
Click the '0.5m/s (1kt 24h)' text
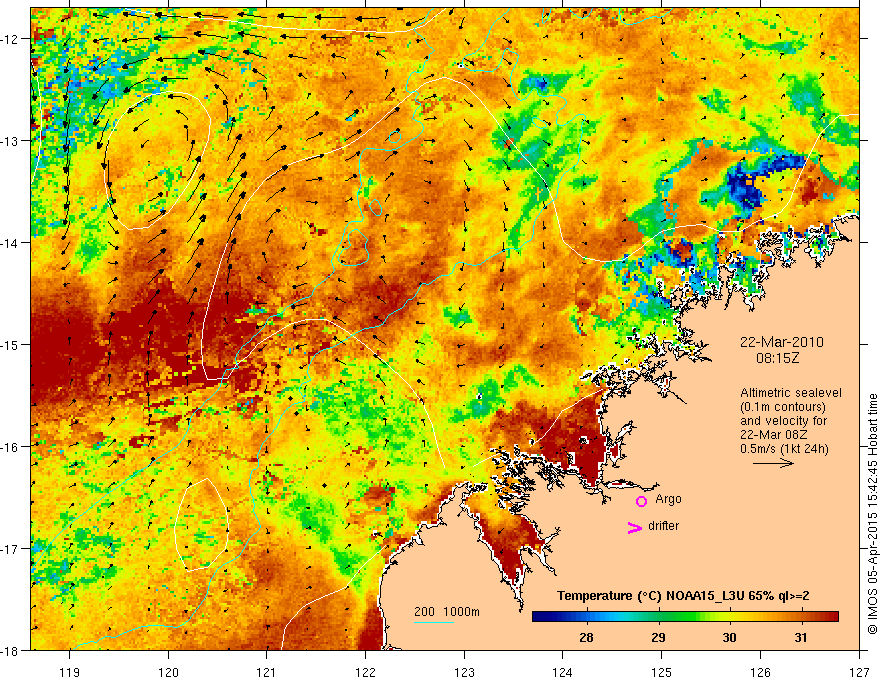point(784,449)
